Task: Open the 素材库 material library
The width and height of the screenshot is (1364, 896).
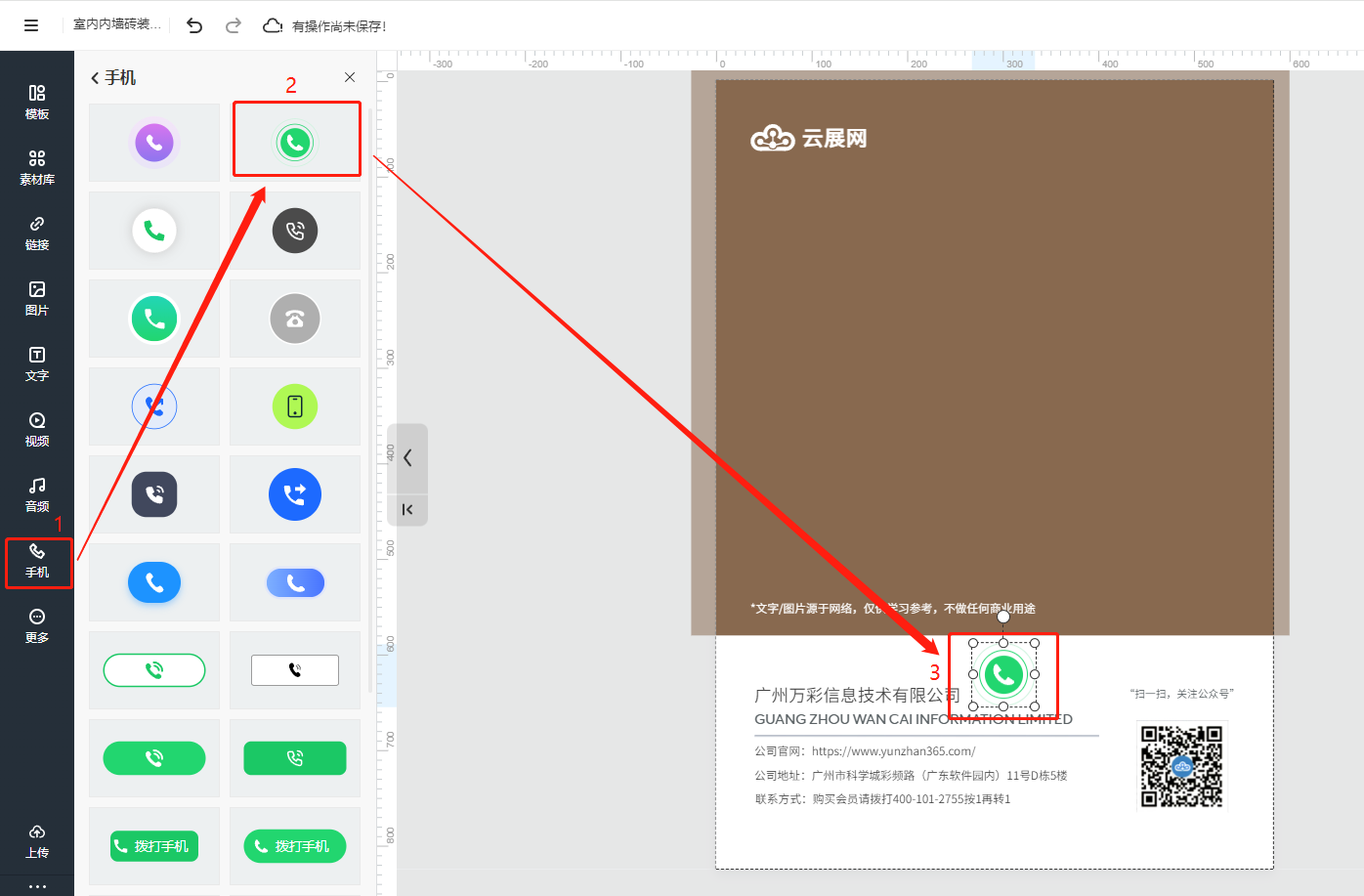Action: click(37, 167)
